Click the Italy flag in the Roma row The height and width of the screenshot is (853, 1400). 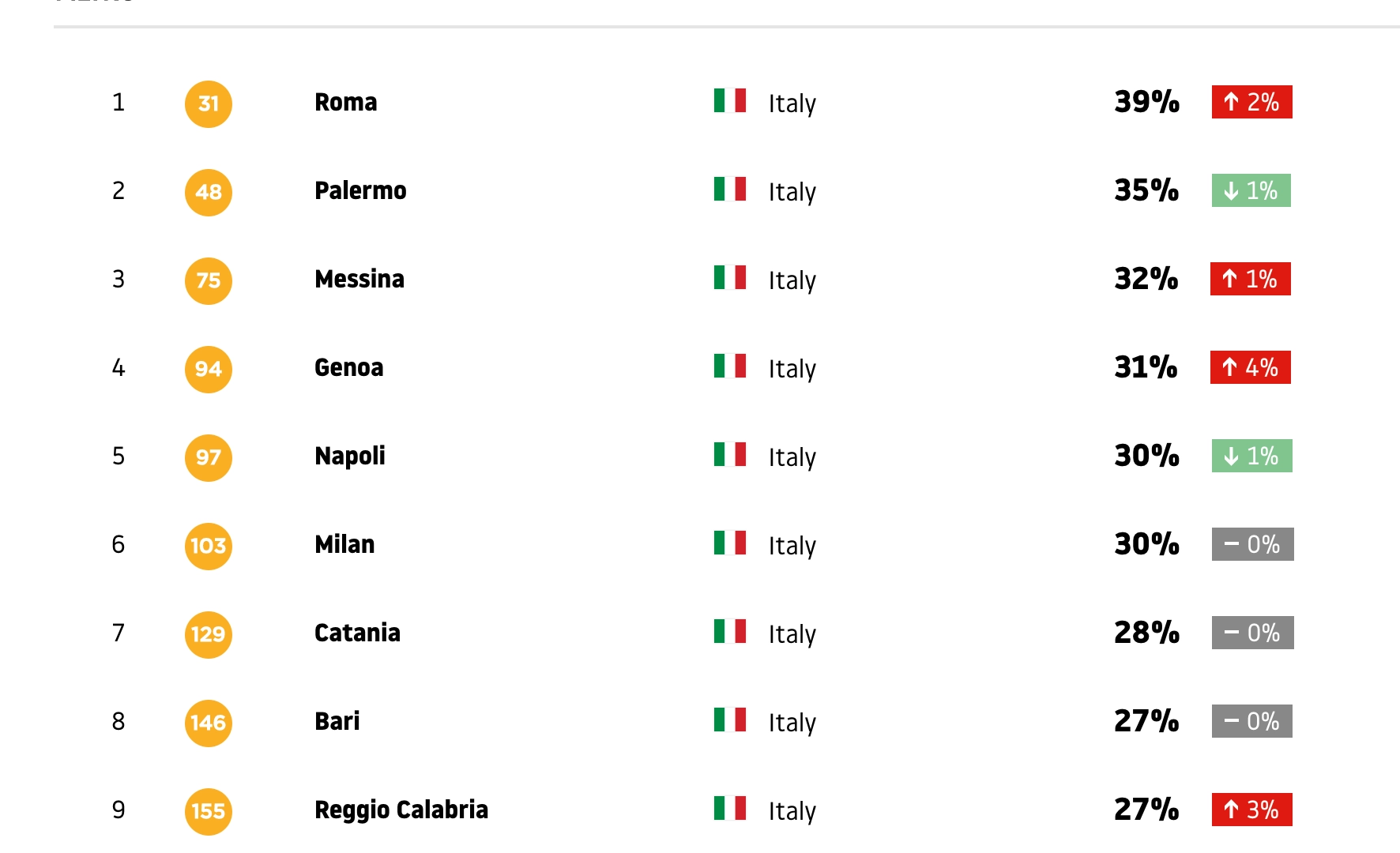tap(729, 100)
